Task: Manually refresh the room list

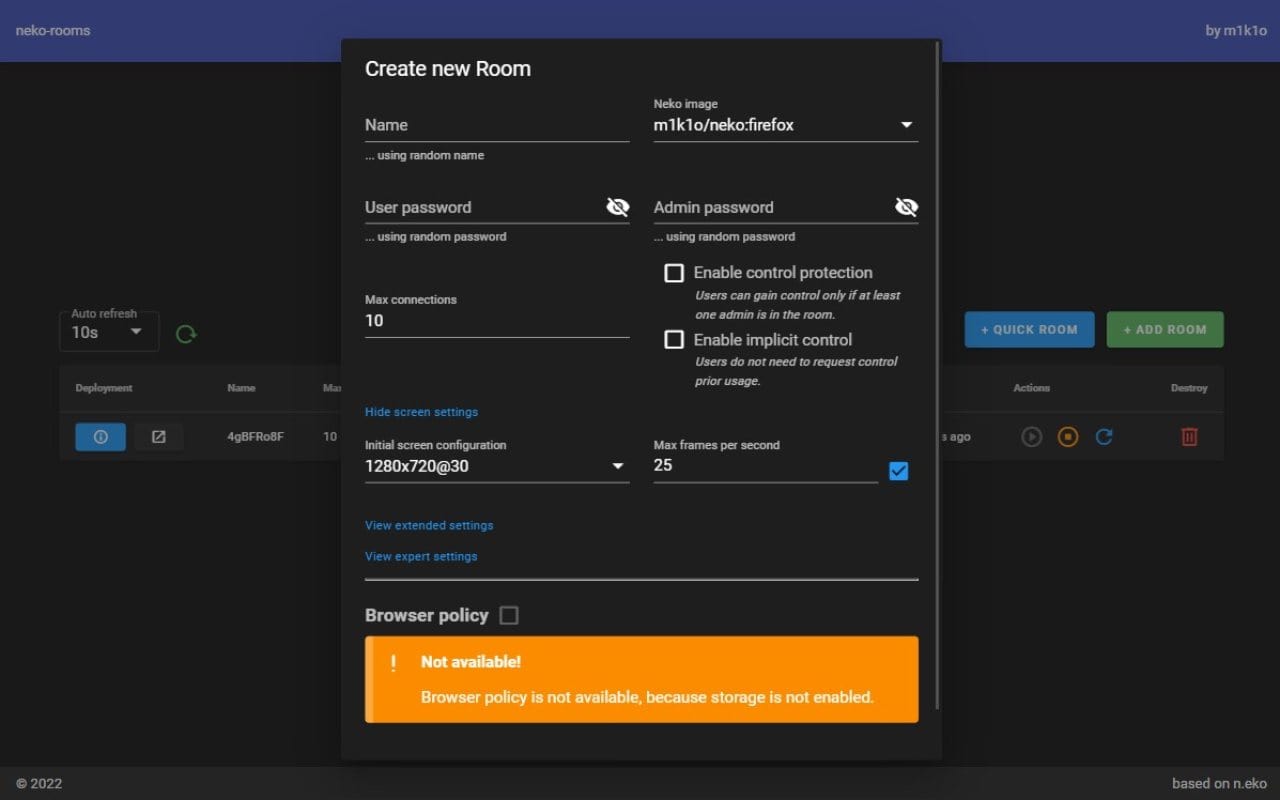Action: click(186, 333)
